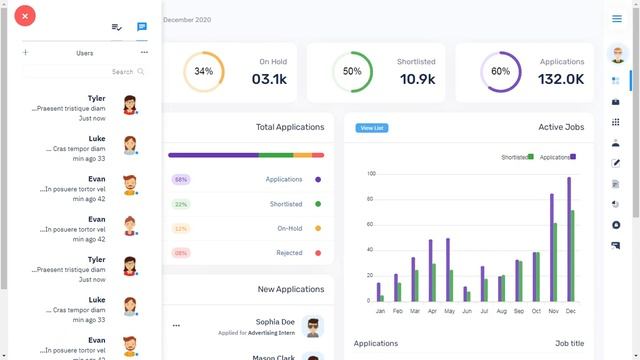This screenshot has height=360, width=640.
Task: Open the person icon in the sidebar
Action: [616, 143]
